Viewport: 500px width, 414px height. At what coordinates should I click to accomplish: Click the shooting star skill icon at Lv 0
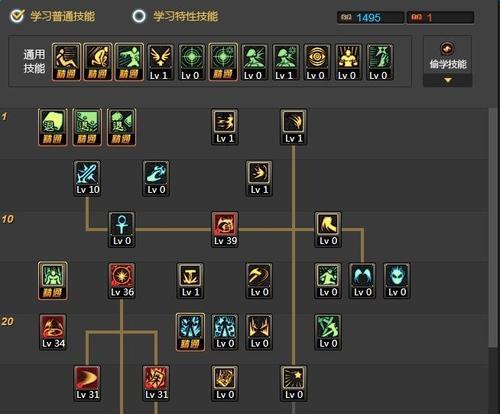pyautogui.click(x=294, y=383)
